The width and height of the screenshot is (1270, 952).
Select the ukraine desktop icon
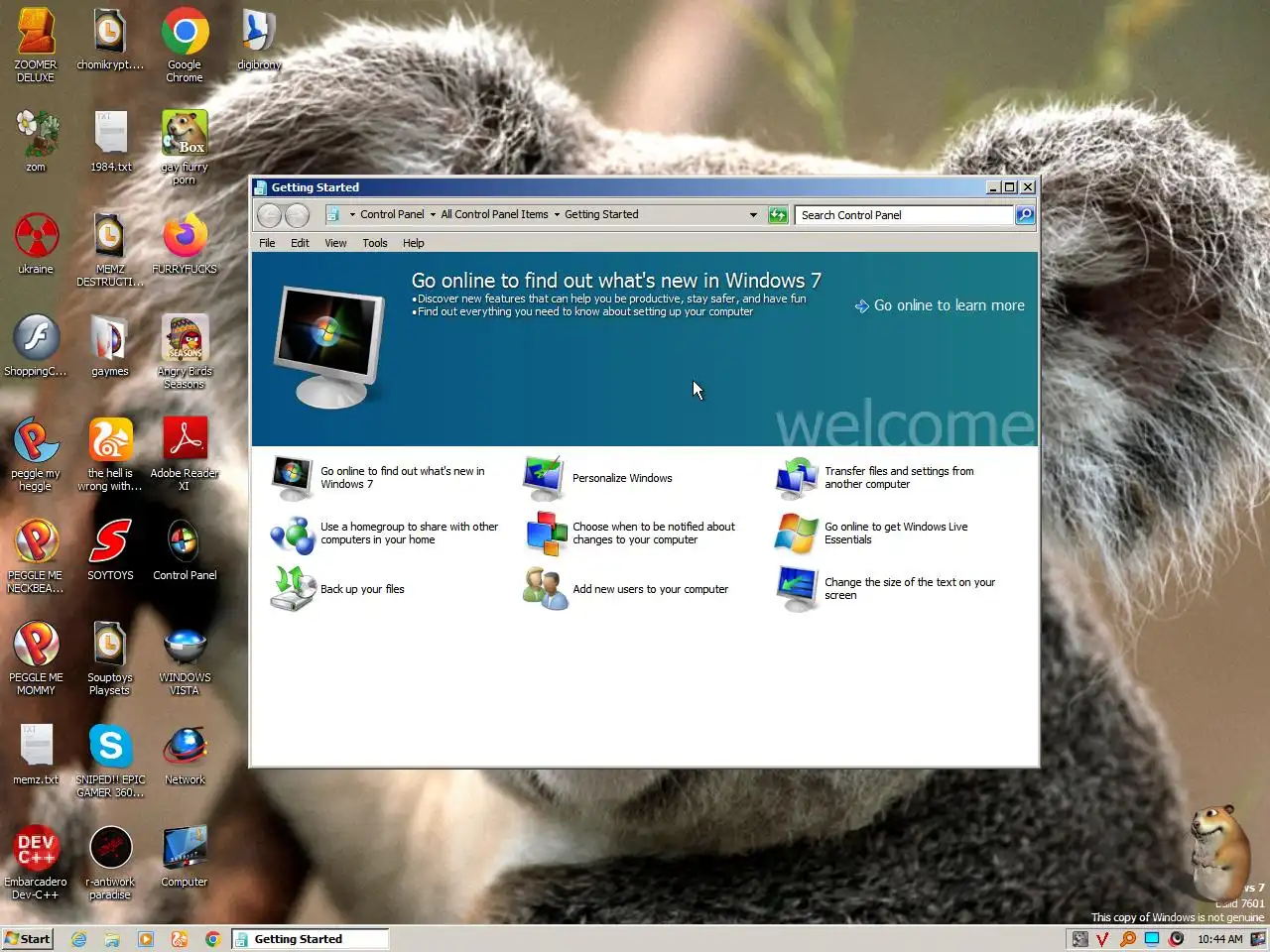[36, 243]
